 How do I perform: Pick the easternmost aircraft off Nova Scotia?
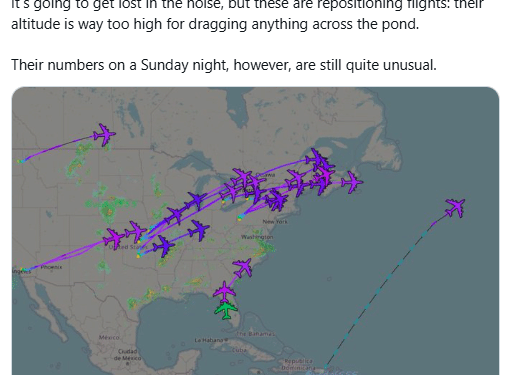[352, 182]
